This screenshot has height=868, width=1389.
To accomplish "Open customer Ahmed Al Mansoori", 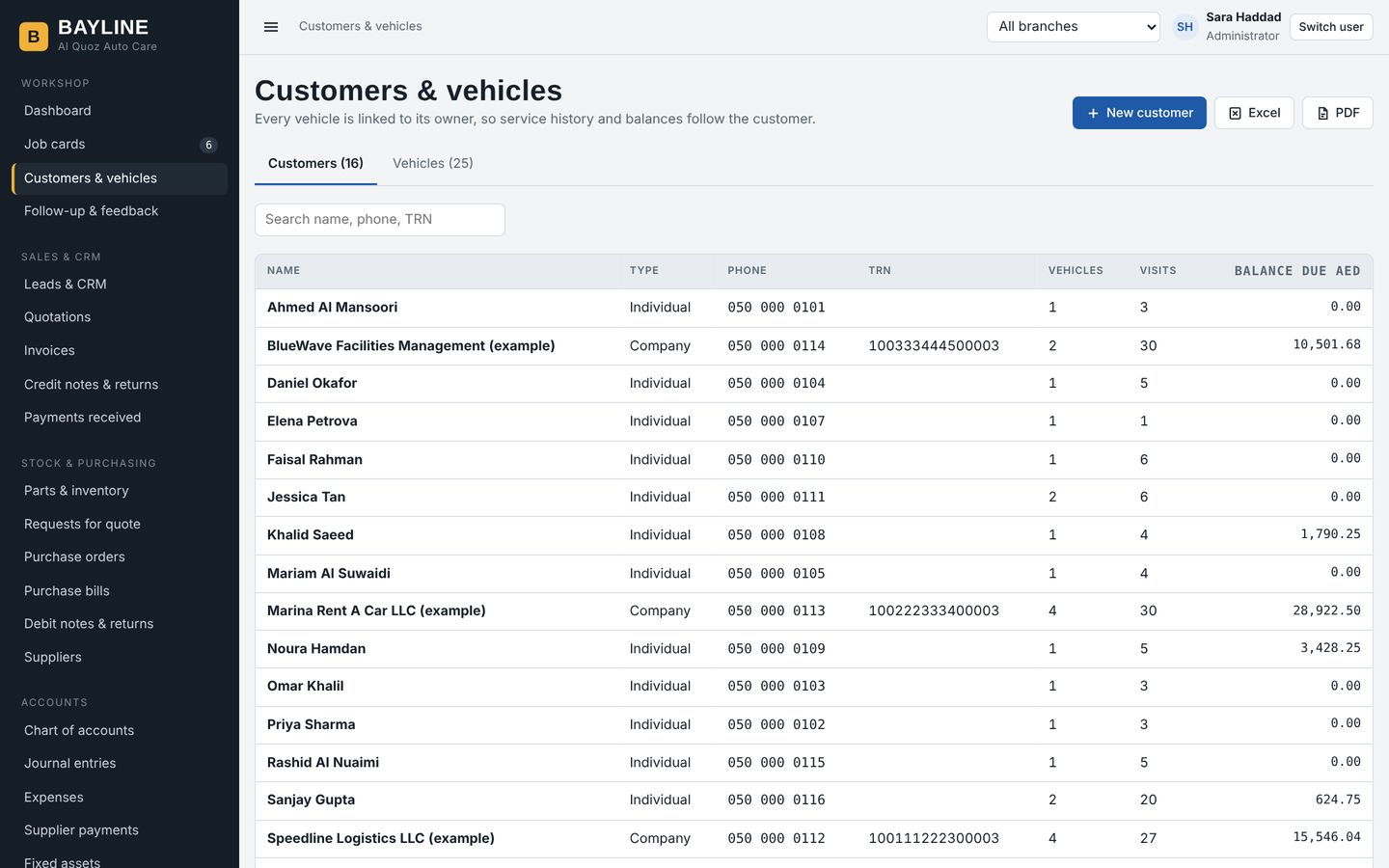I will tap(814, 308).
